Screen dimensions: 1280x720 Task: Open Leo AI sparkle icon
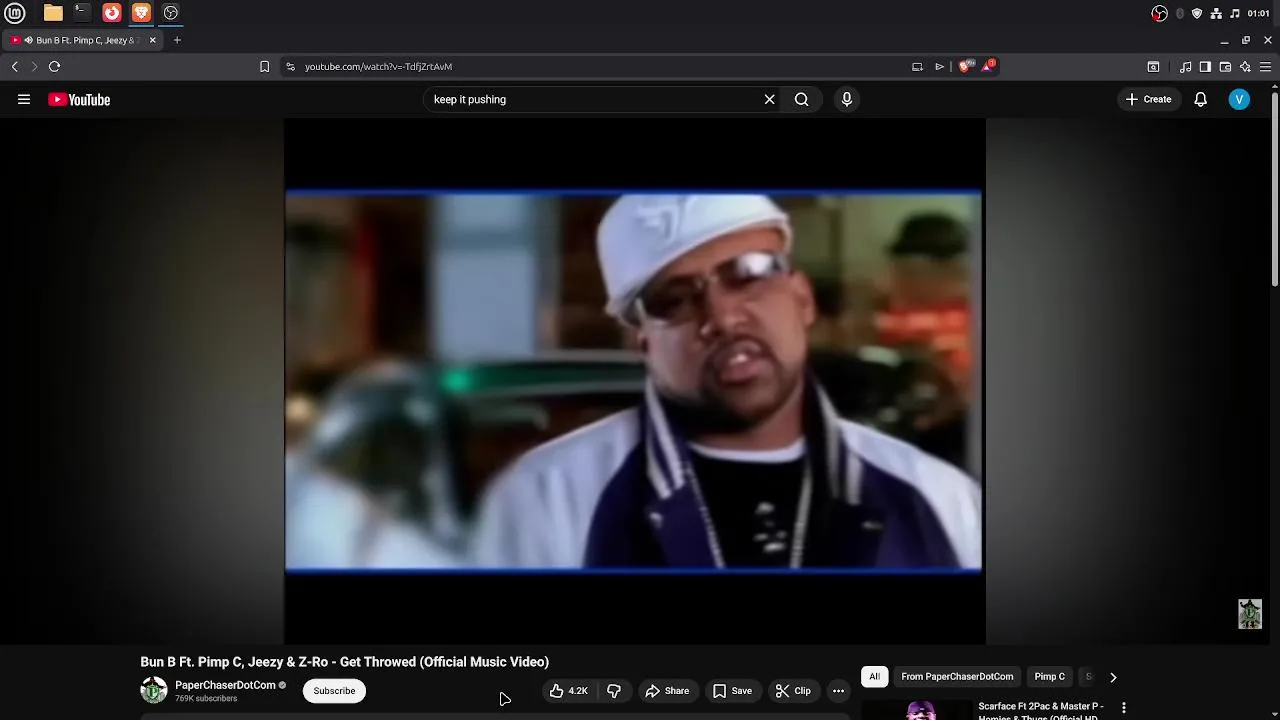1245,67
